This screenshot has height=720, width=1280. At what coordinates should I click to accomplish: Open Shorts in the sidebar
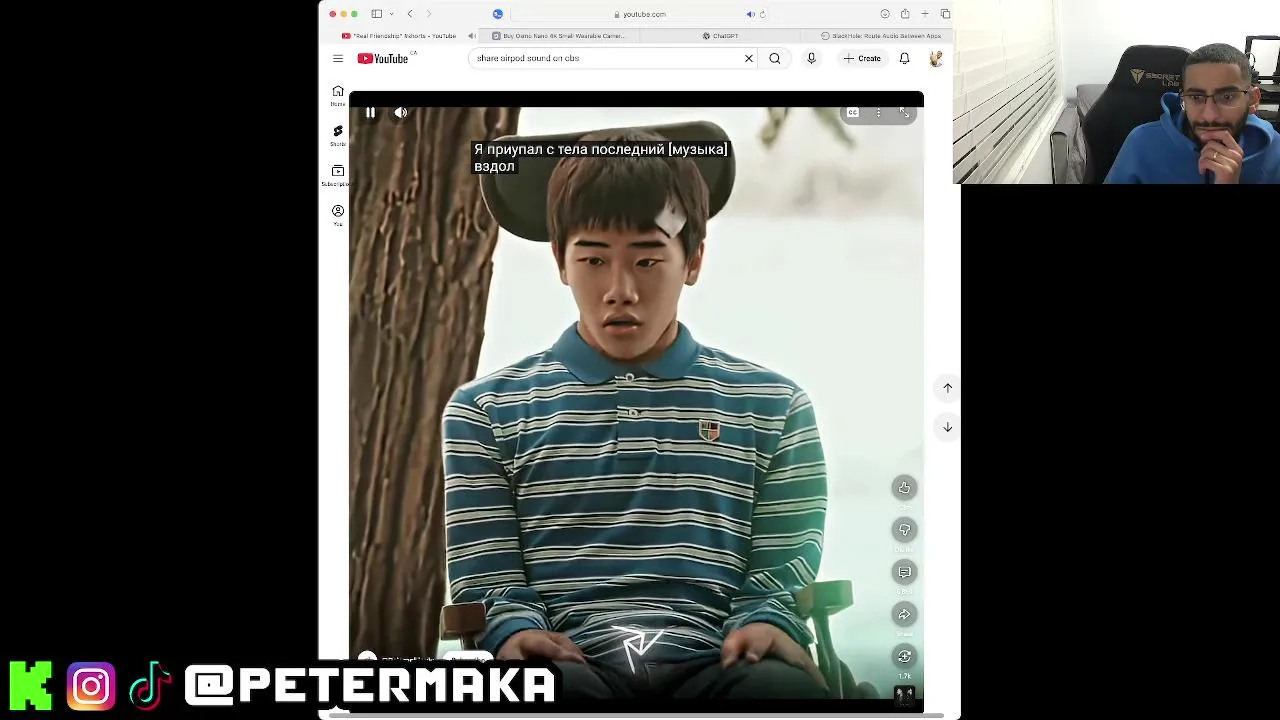click(x=338, y=135)
